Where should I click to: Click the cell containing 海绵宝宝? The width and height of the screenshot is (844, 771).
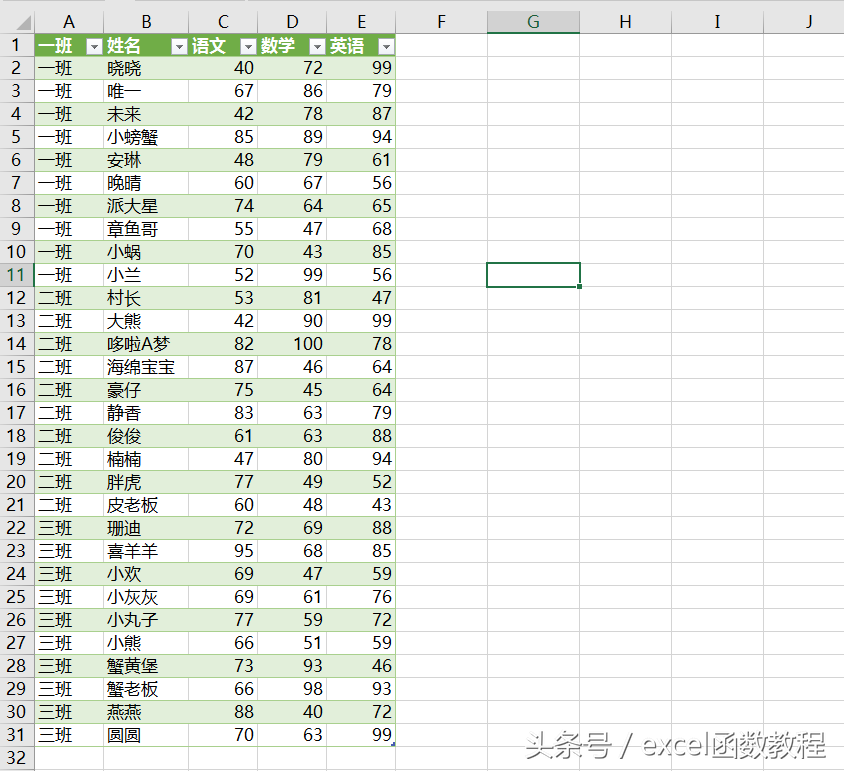(146, 367)
